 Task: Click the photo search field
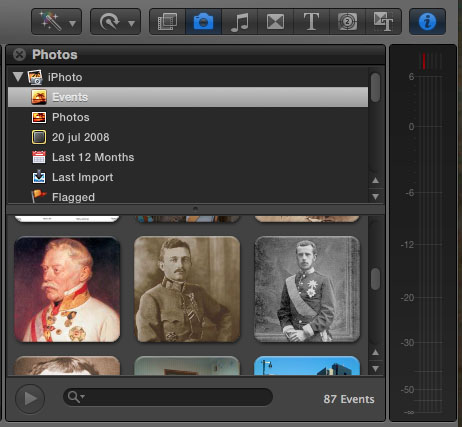pyautogui.click(x=168, y=397)
